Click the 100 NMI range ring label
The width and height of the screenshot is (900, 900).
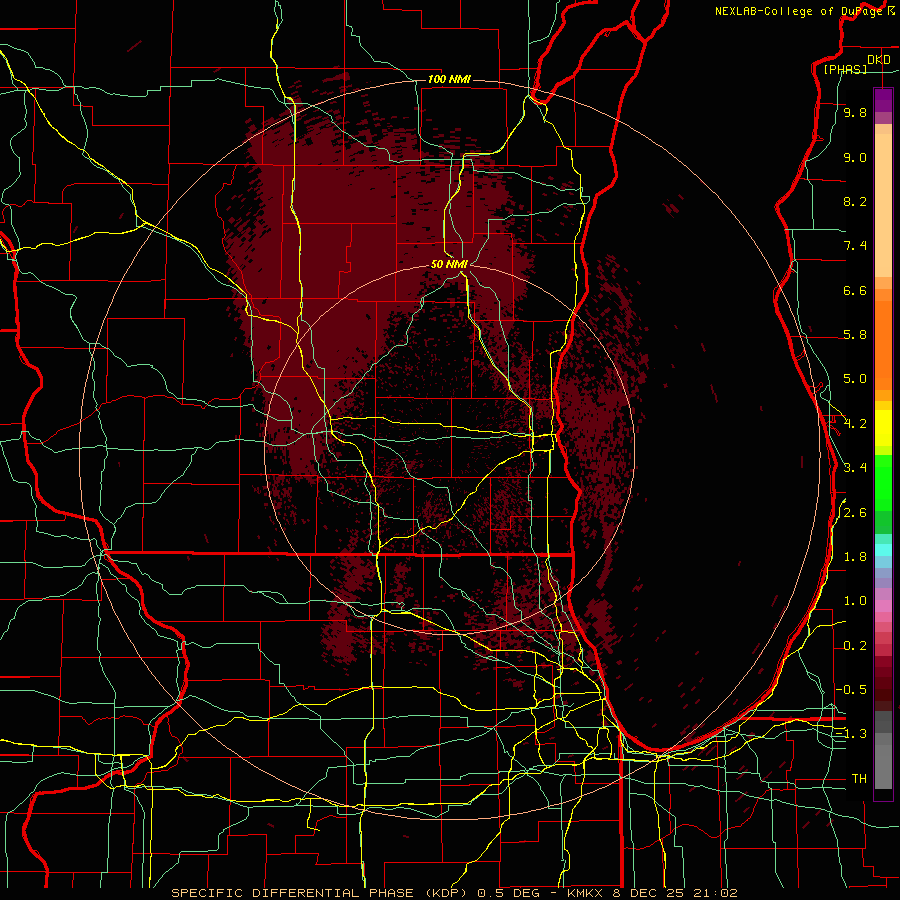449,79
